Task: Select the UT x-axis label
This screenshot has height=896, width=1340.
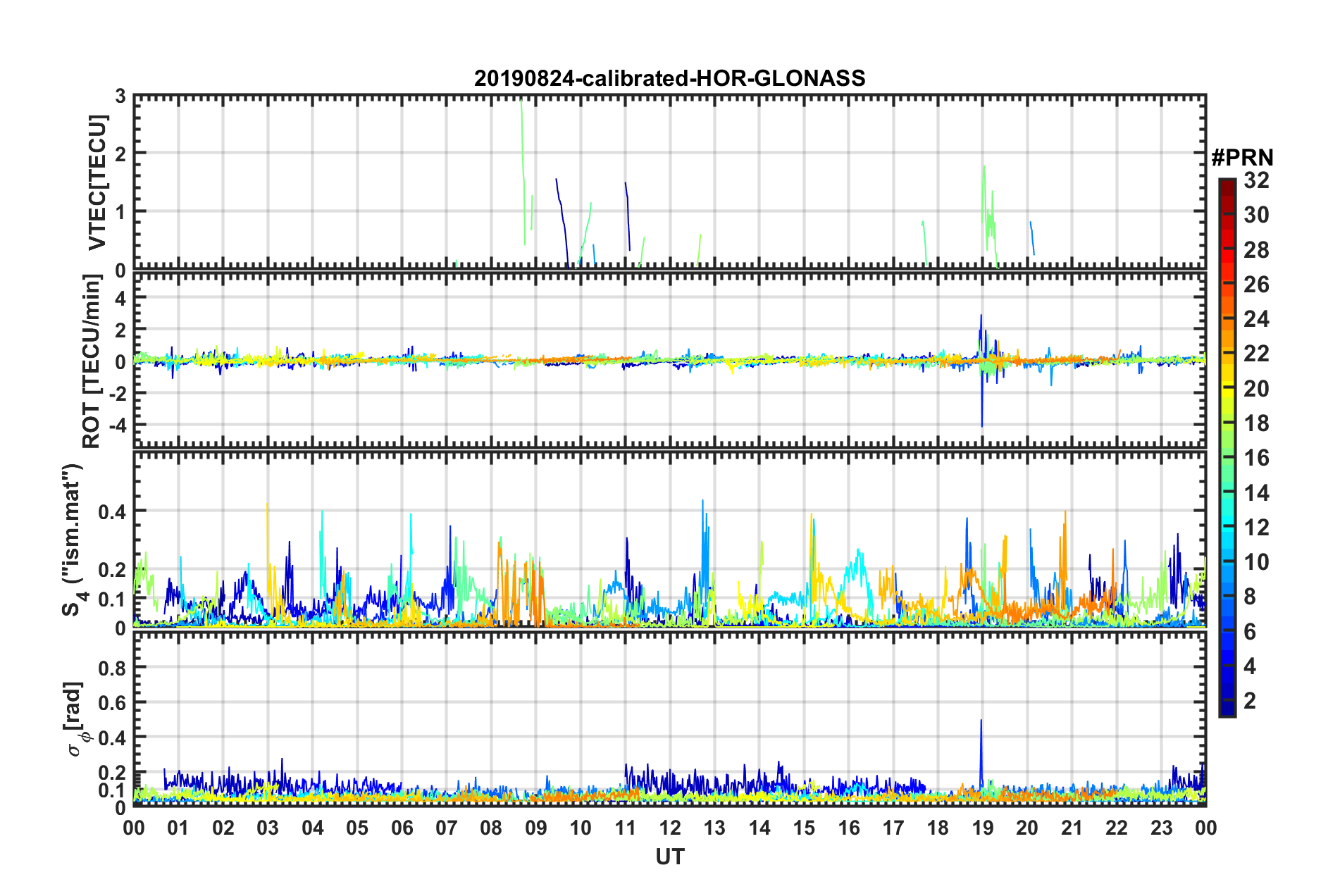Action: coord(669,857)
